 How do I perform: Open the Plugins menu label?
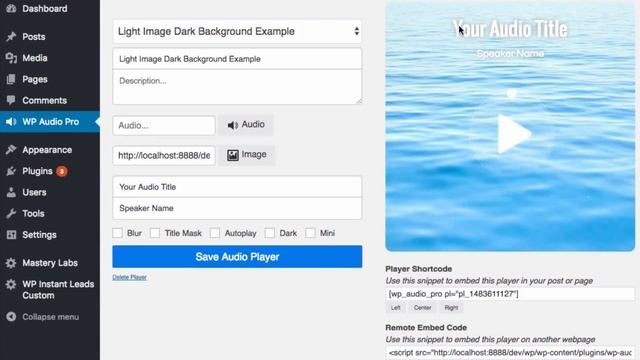click(x=37, y=171)
